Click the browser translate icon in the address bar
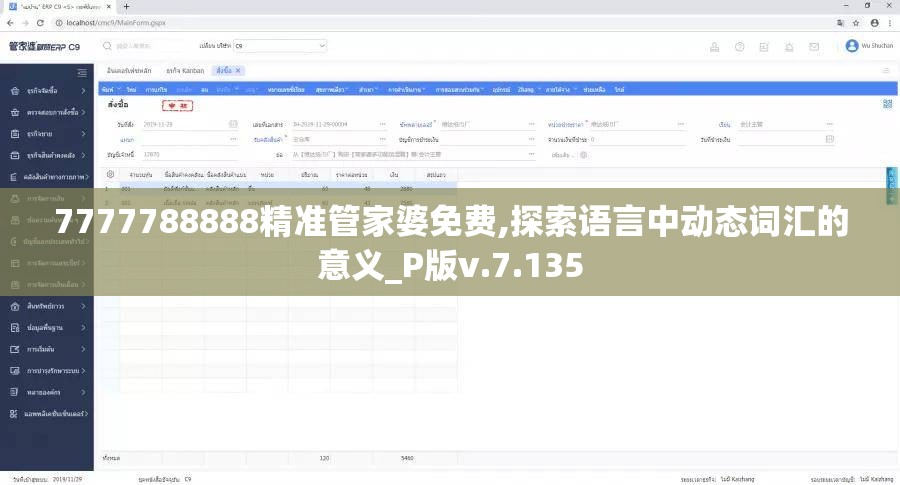 [x=840, y=23]
